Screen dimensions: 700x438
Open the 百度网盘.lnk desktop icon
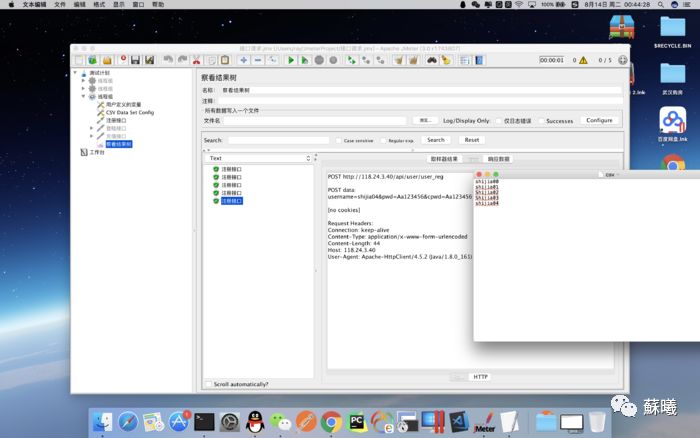click(x=672, y=124)
